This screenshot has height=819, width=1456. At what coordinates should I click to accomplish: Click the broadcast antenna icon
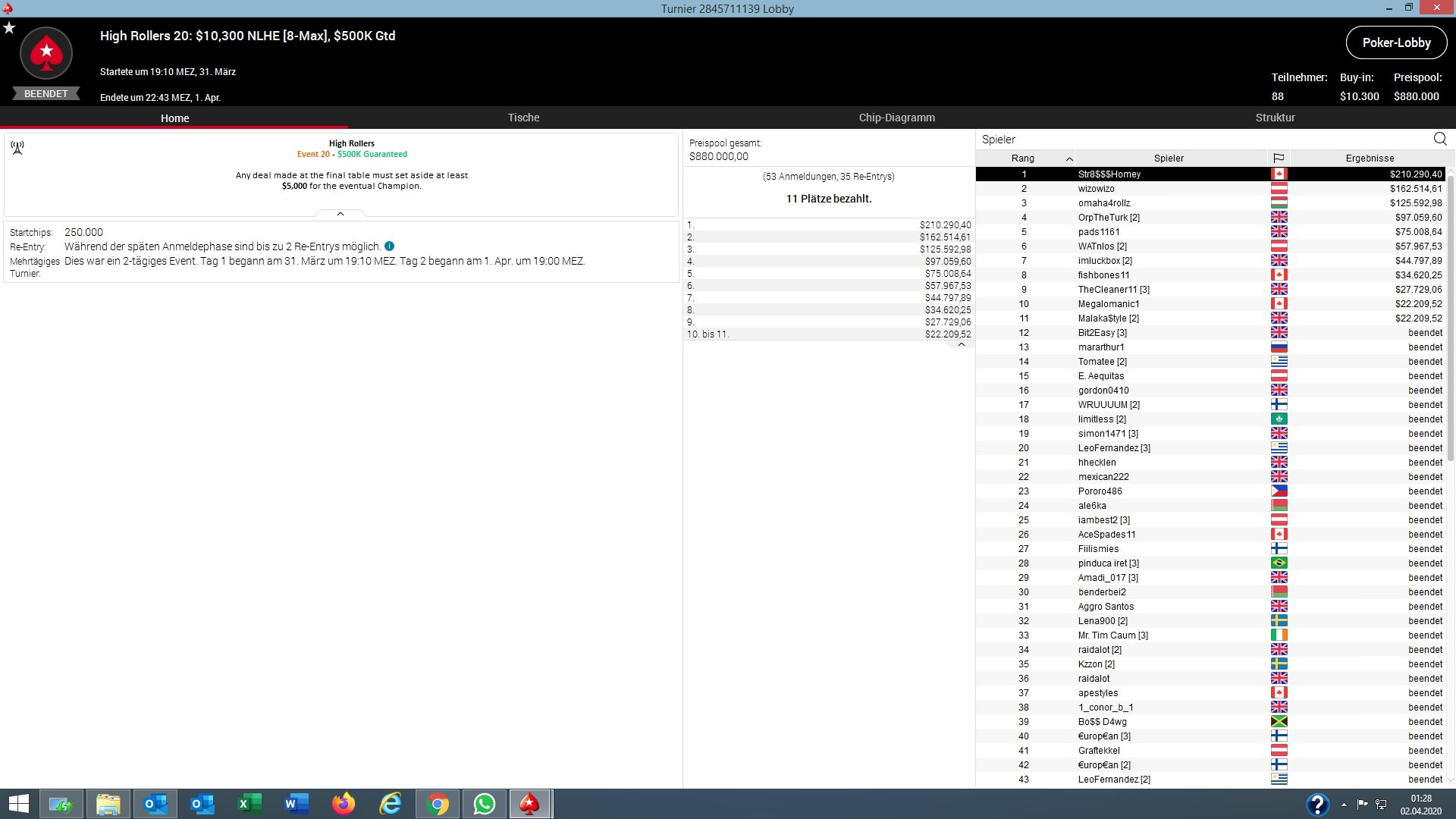(x=17, y=147)
